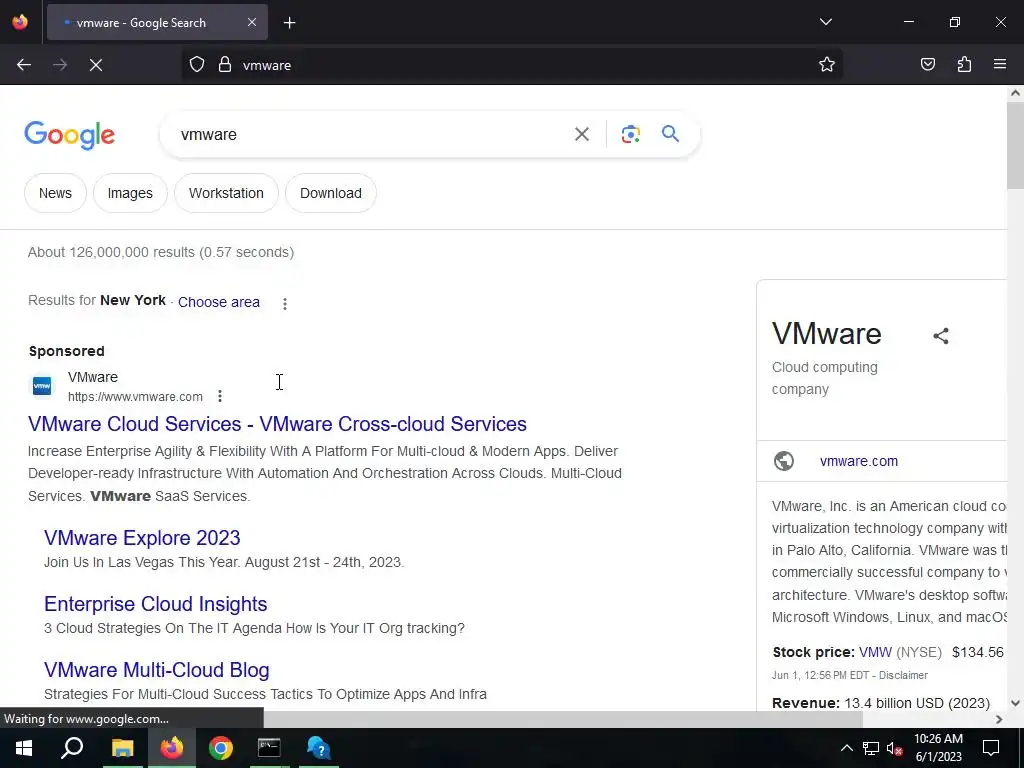Click the scroll-up arrow of scrollbar

(1015, 93)
